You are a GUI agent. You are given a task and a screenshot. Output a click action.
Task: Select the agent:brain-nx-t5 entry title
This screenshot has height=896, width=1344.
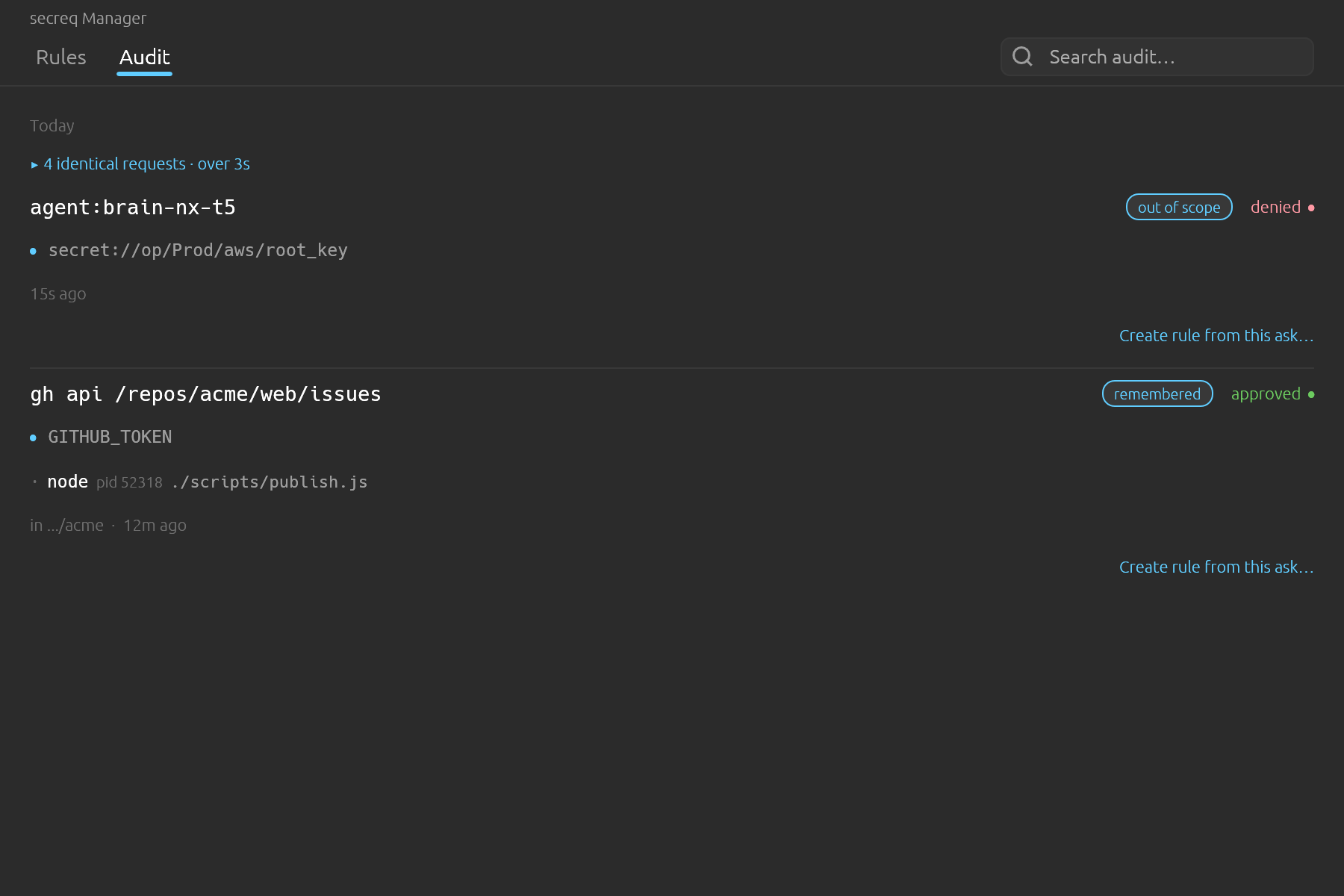click(x=133, y=208)
